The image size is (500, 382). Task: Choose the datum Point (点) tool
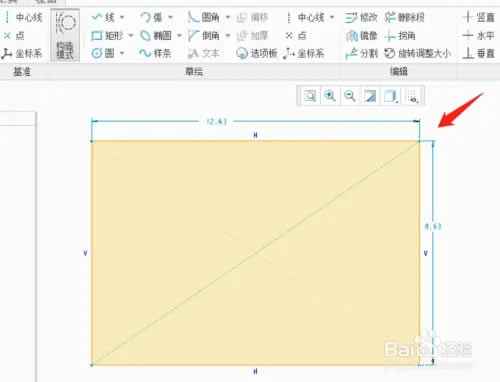pyautogui.click(x=14, y=35)
